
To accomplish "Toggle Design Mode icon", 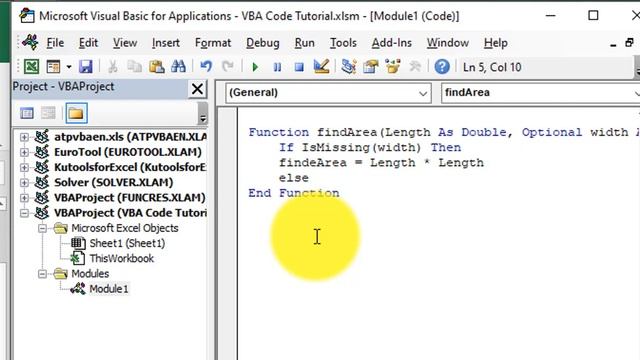I will 321,67.
